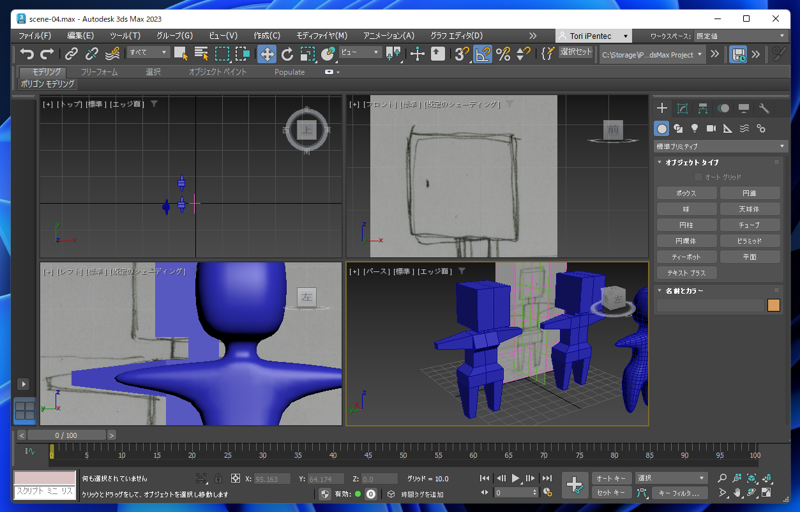The image size is (800, 512).
Task: Toggle the Selection Lock padlock icon
Action: [x=218, y=478]
